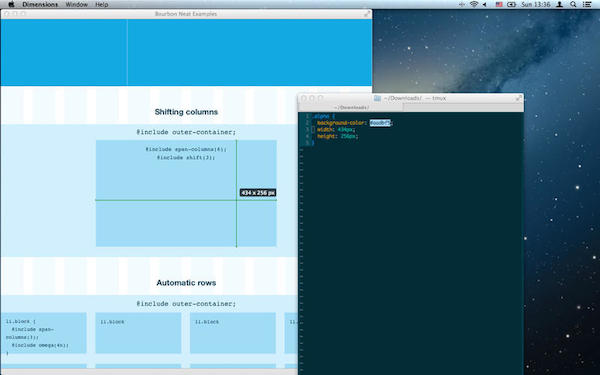
Task: Click the folder icon in tmux title
Action: pyautogui.click(x=377, y=98)
